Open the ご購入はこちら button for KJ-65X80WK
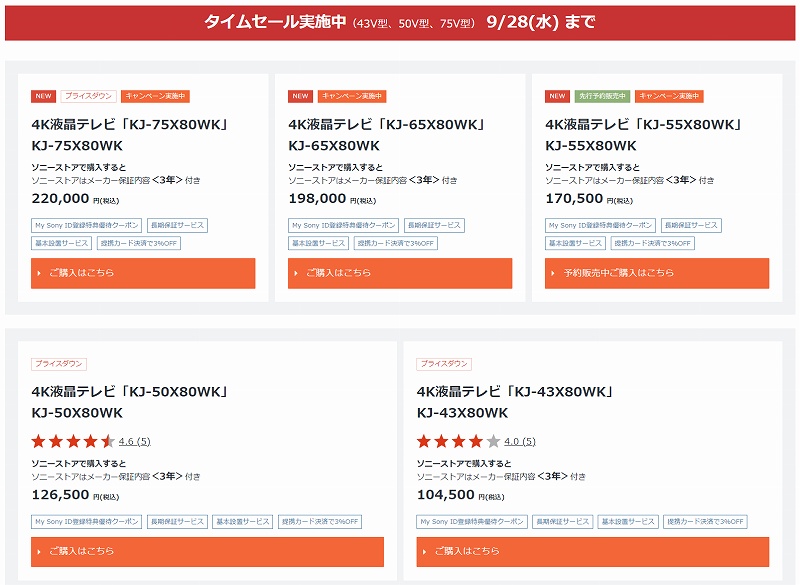Viewport: 800px width, 585px height. (400, 273)
